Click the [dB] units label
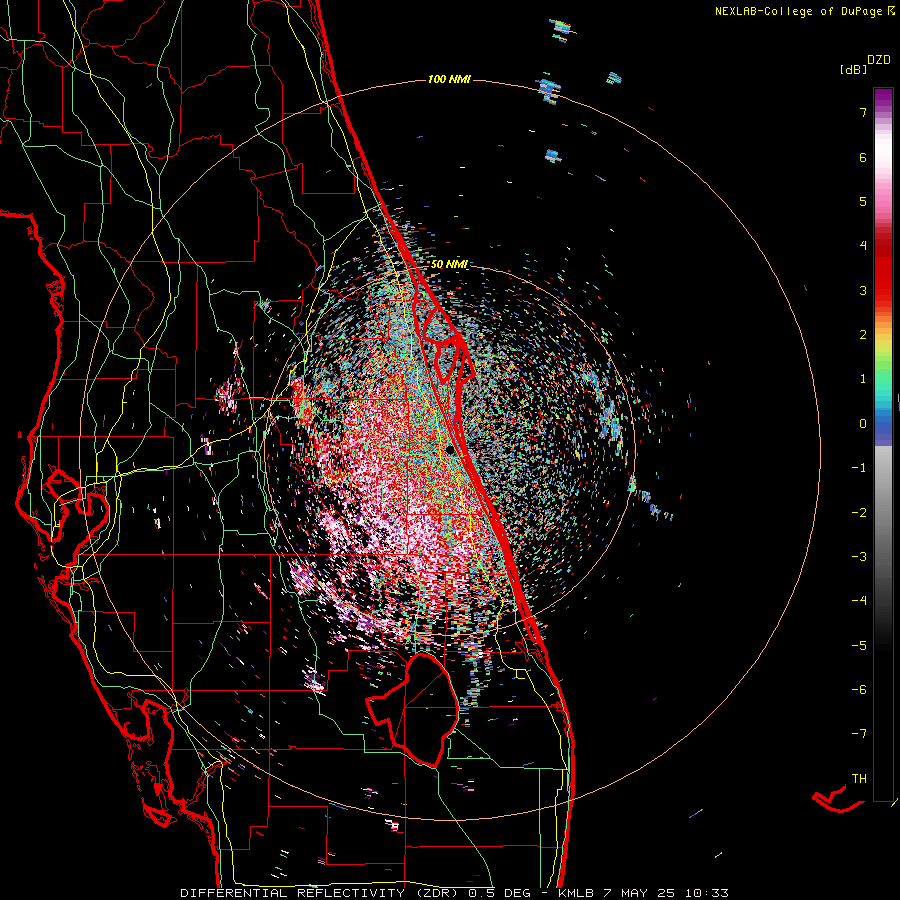The width and height of the screenshot is (900, 900). [854, 70]
